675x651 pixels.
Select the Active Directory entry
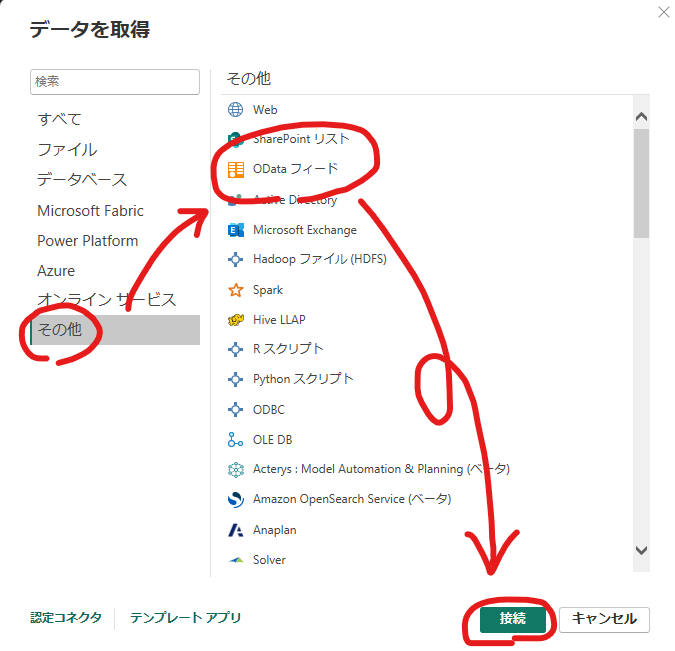(x=295, y=200)
